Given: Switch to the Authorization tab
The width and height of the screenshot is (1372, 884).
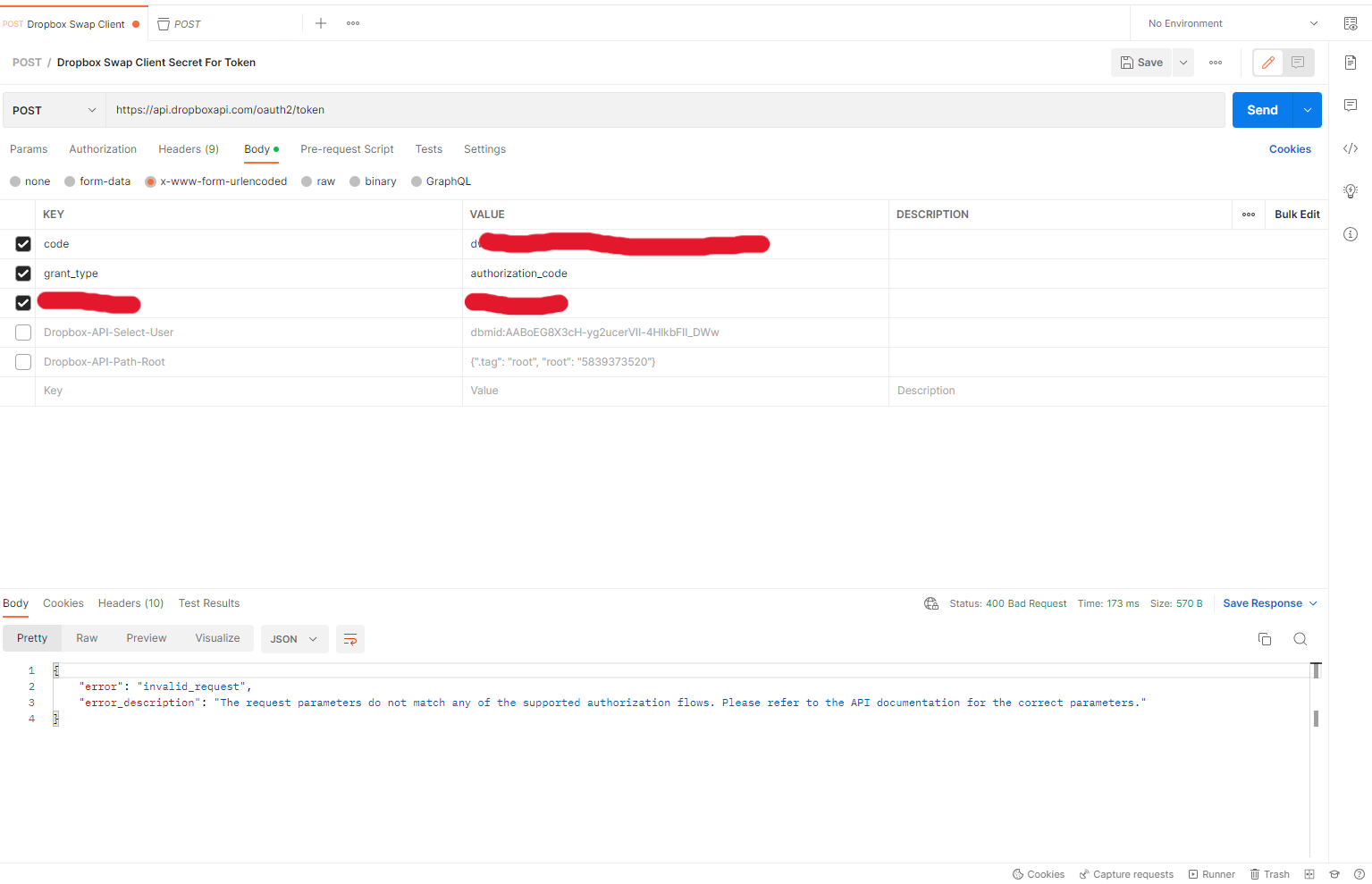Looking at the screenshot, I should click(103, 149).
